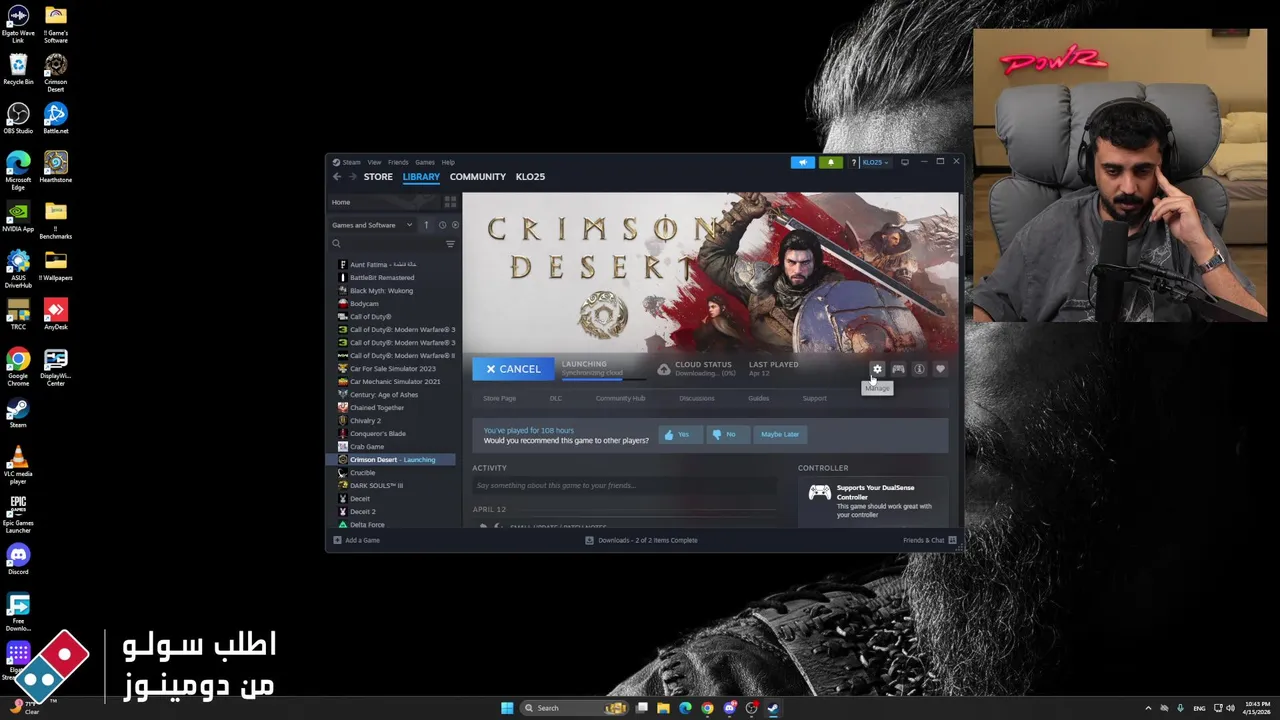Click the sort ascending arrow in library sidebar

[426, 225]
